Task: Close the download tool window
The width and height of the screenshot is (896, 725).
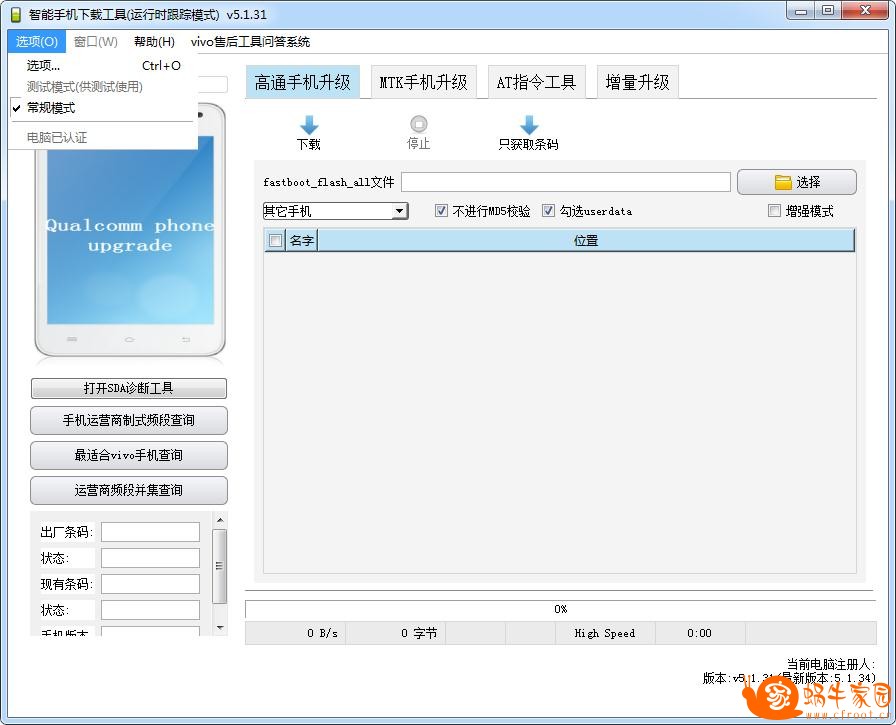Action: click(865, 11)
